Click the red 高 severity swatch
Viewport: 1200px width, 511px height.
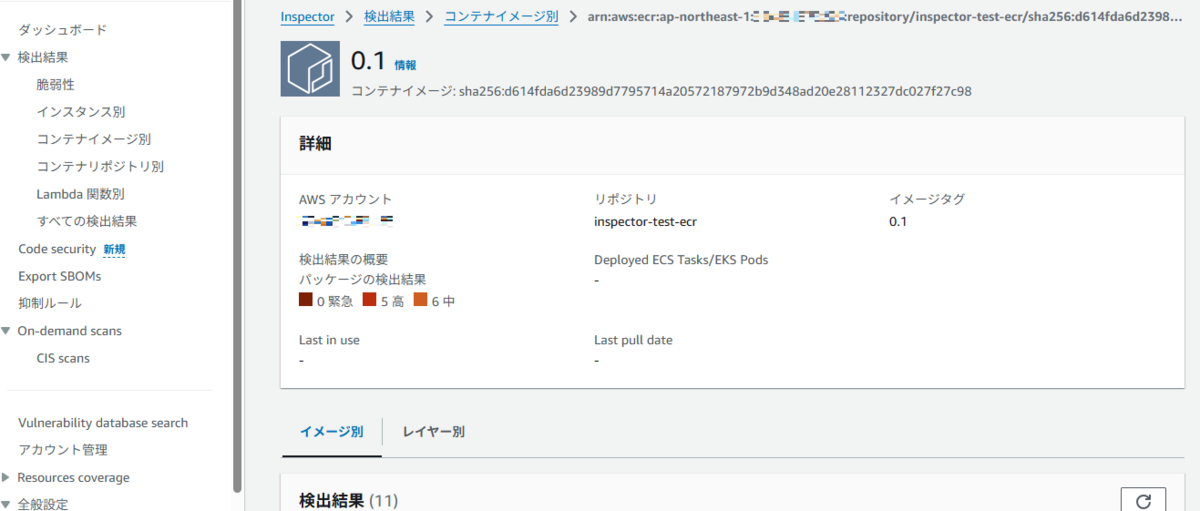370,300
